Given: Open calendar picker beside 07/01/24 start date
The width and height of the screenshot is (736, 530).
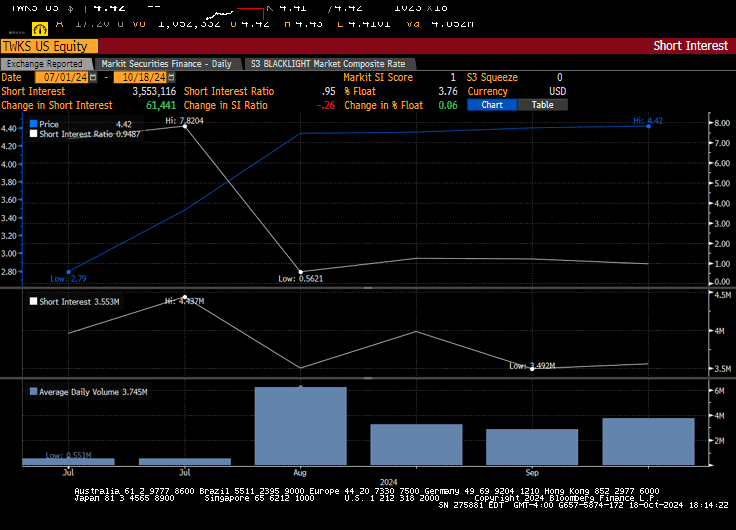Looking at the screenshot, I should [x=93, y=77].
